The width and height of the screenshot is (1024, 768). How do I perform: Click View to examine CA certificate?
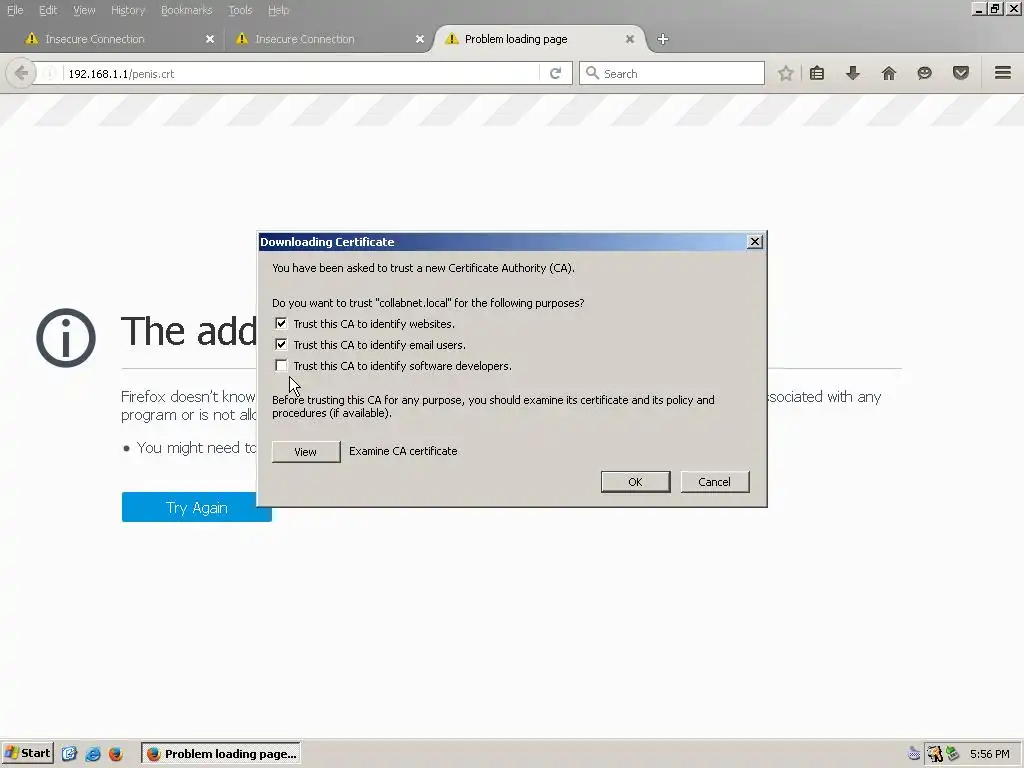306,452
